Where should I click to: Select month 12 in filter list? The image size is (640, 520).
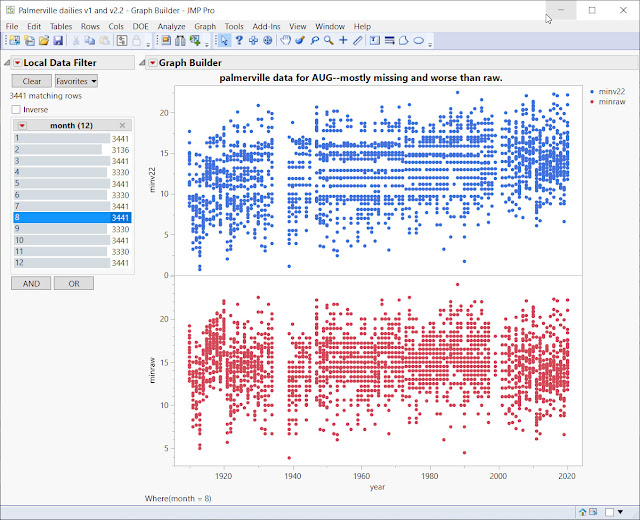[72, 263]
